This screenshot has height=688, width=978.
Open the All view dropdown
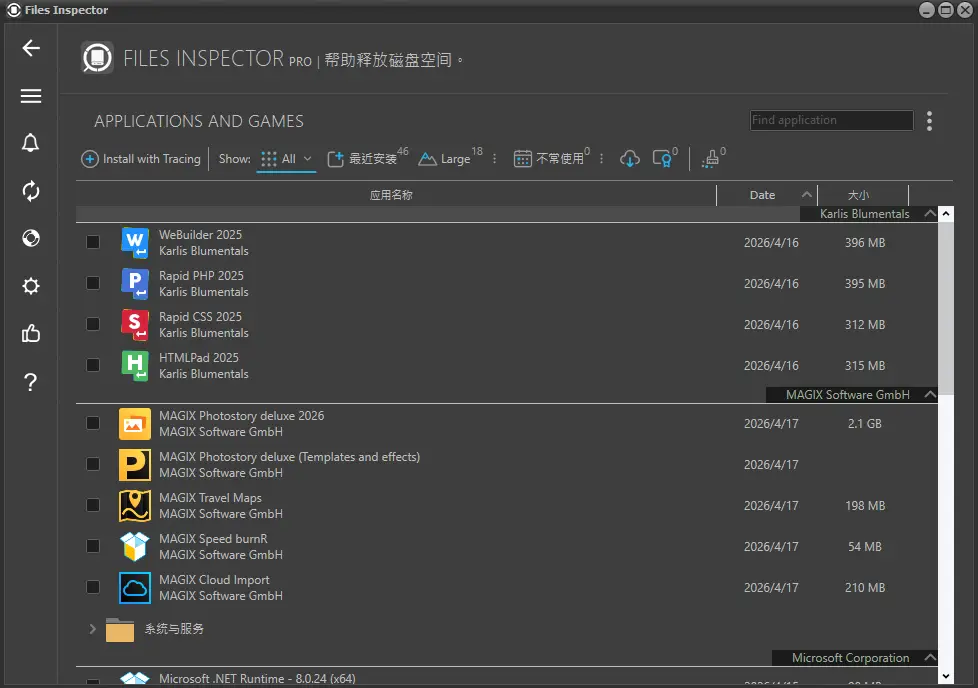pos(287,159)
